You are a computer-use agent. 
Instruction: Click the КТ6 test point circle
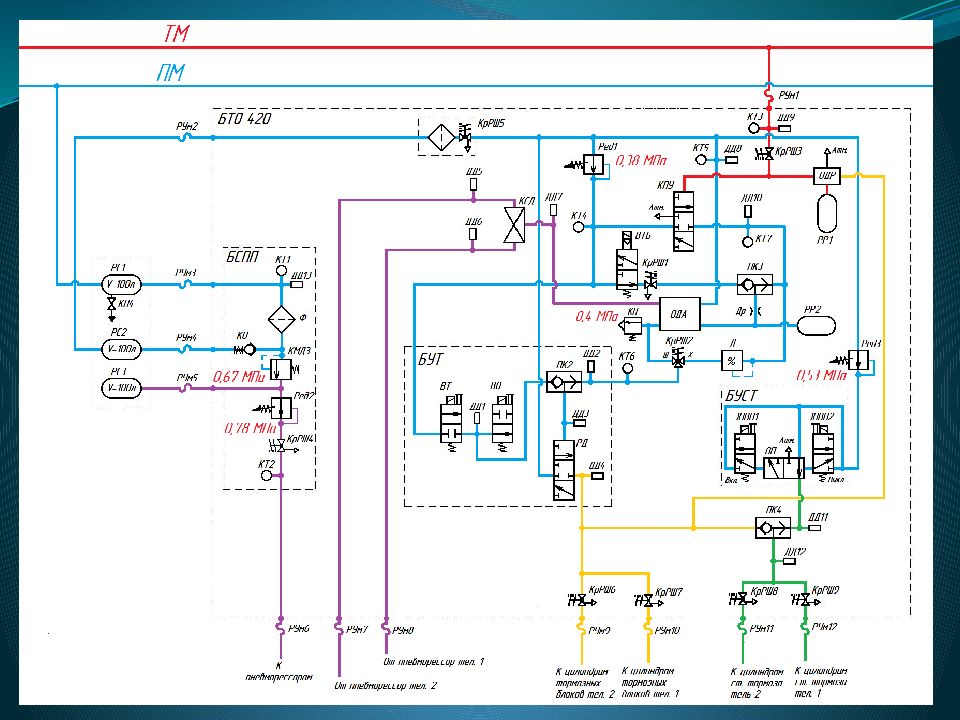click(628, 369)
